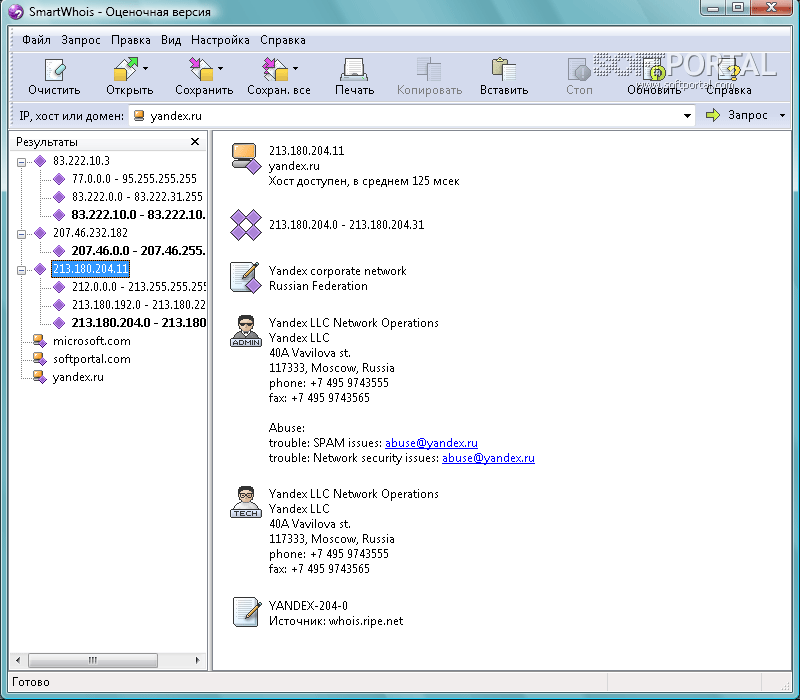Click the Стоп (Stop) toolbar icon

click(579, 70)
